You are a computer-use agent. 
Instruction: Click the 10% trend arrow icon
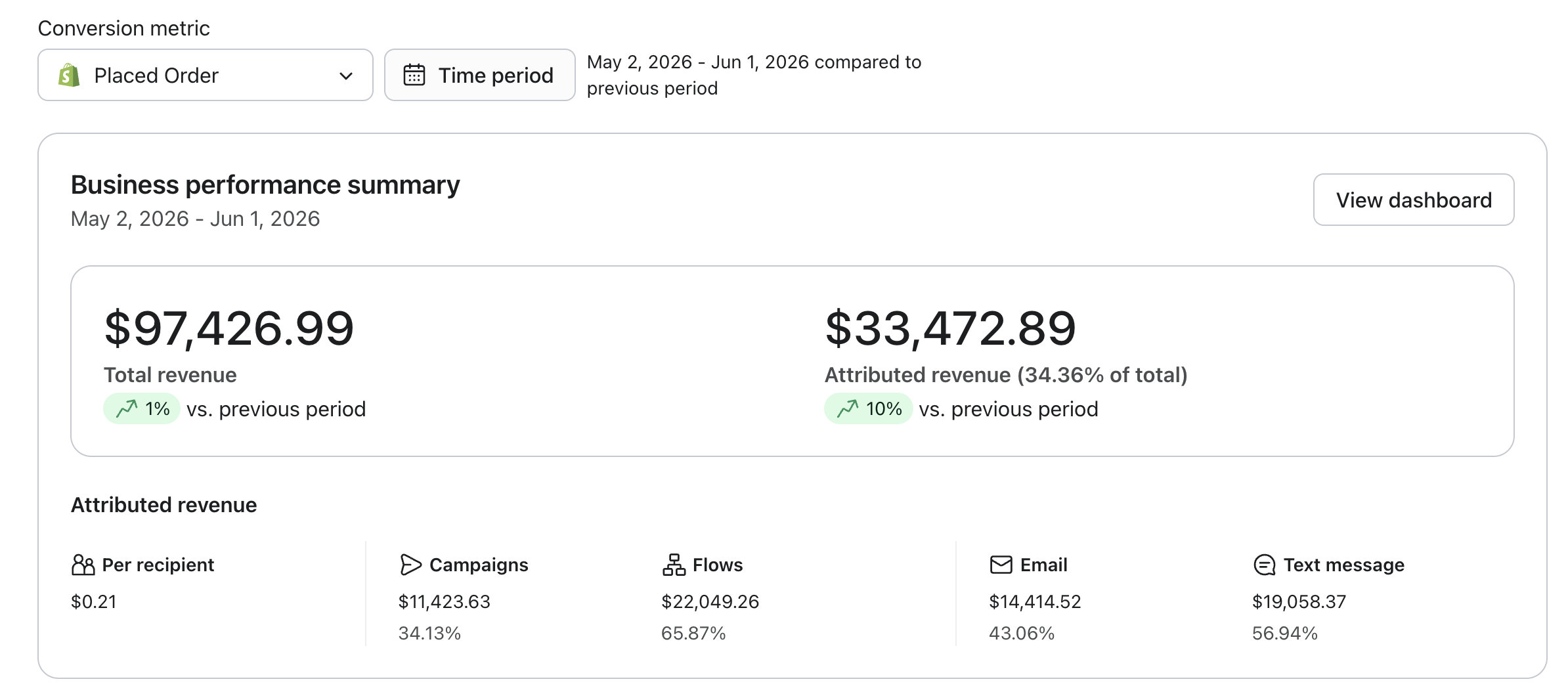[x=848, y=408]
